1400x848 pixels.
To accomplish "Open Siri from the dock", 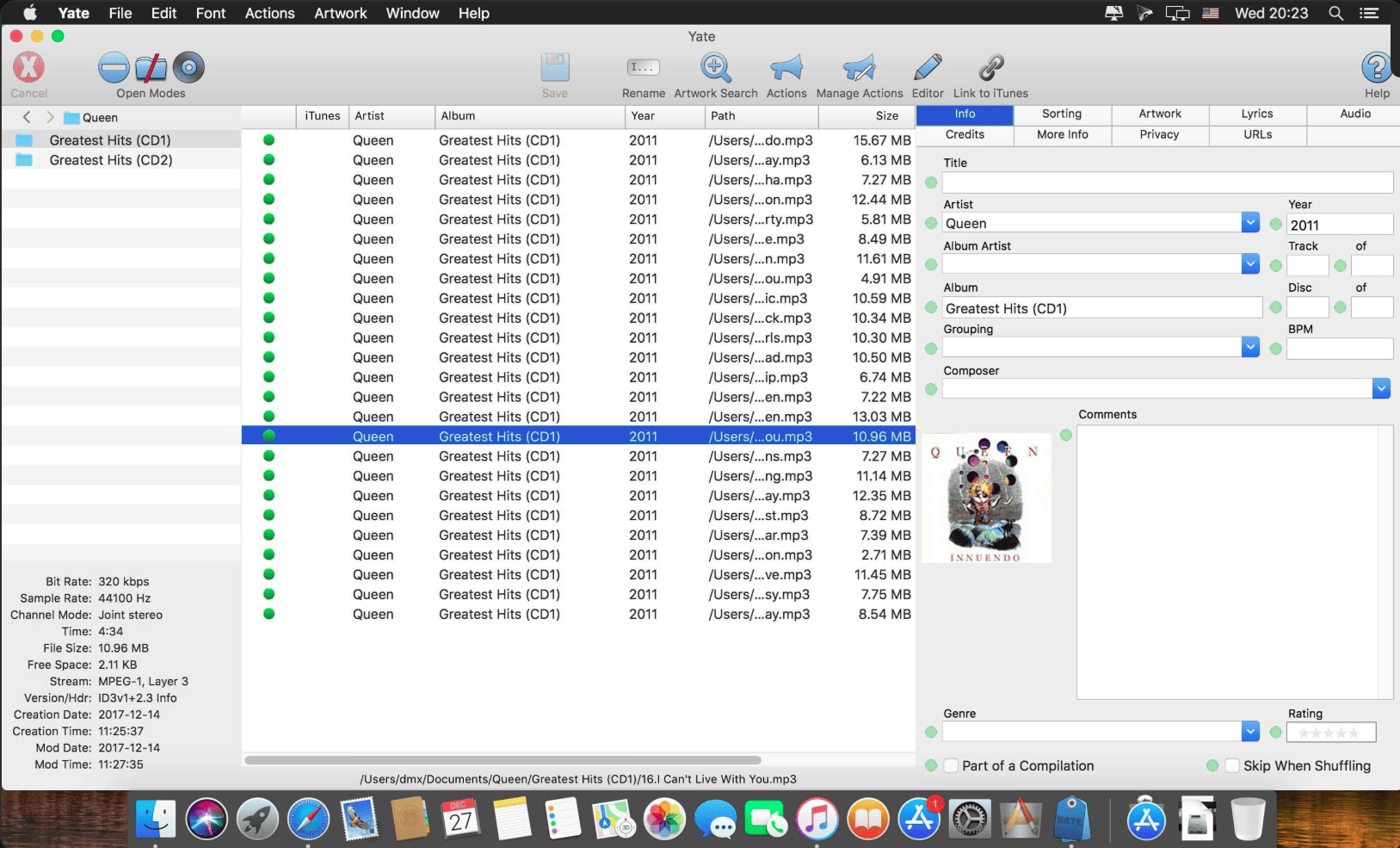I will [207, 819].
